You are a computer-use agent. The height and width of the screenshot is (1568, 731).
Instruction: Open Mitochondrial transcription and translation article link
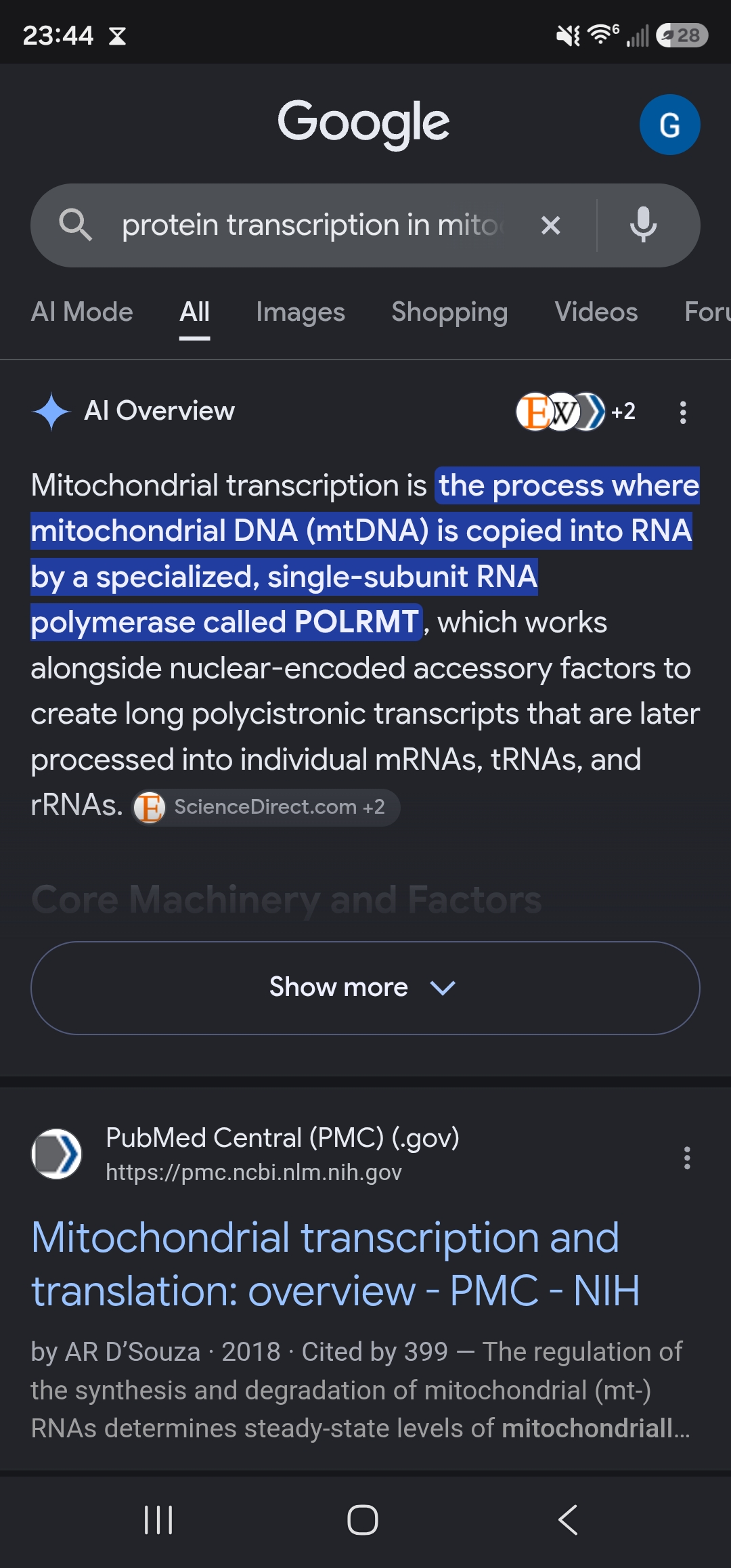coord(336,1264)
